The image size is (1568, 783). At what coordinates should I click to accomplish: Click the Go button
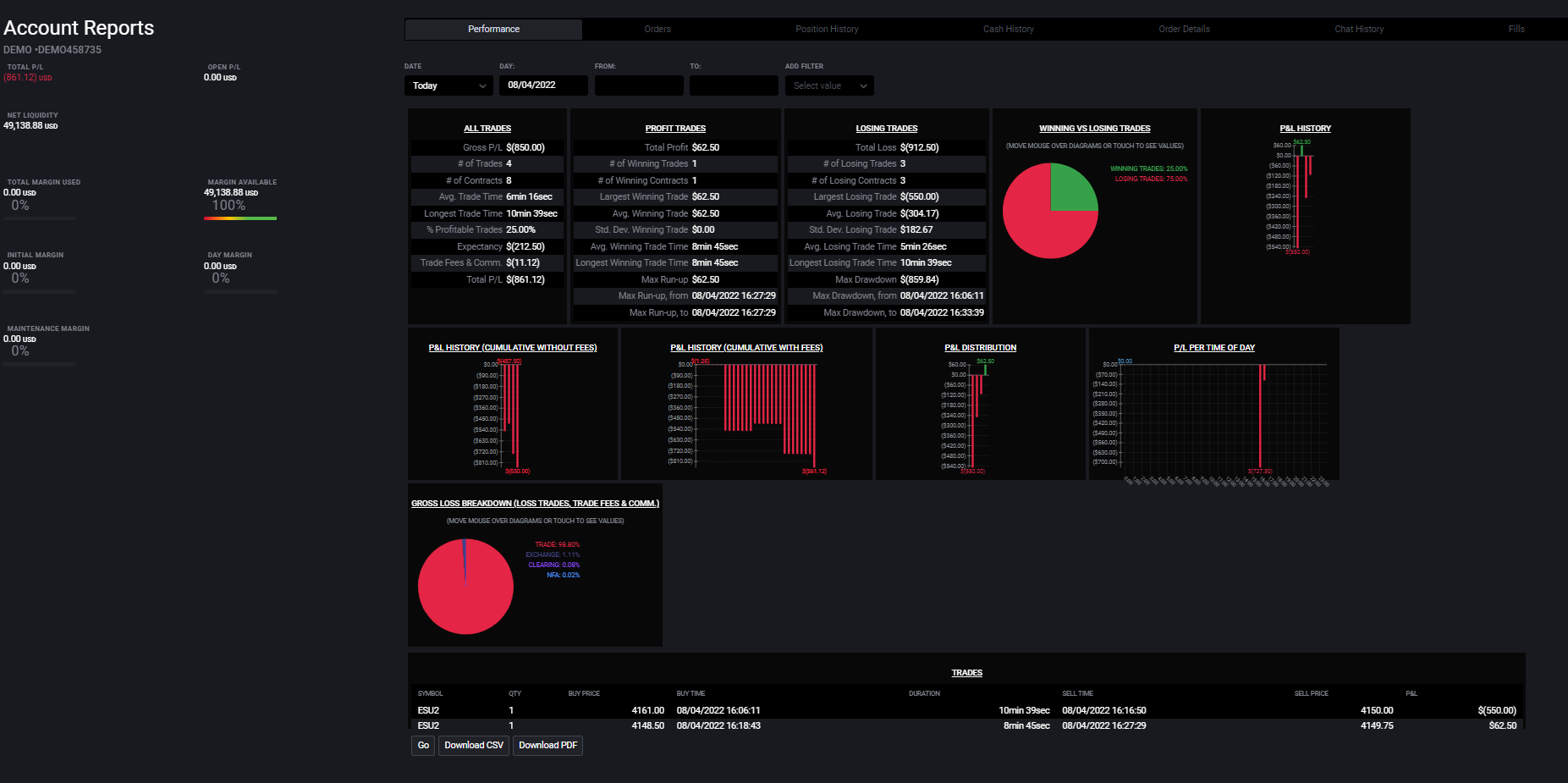coord(423,745)
